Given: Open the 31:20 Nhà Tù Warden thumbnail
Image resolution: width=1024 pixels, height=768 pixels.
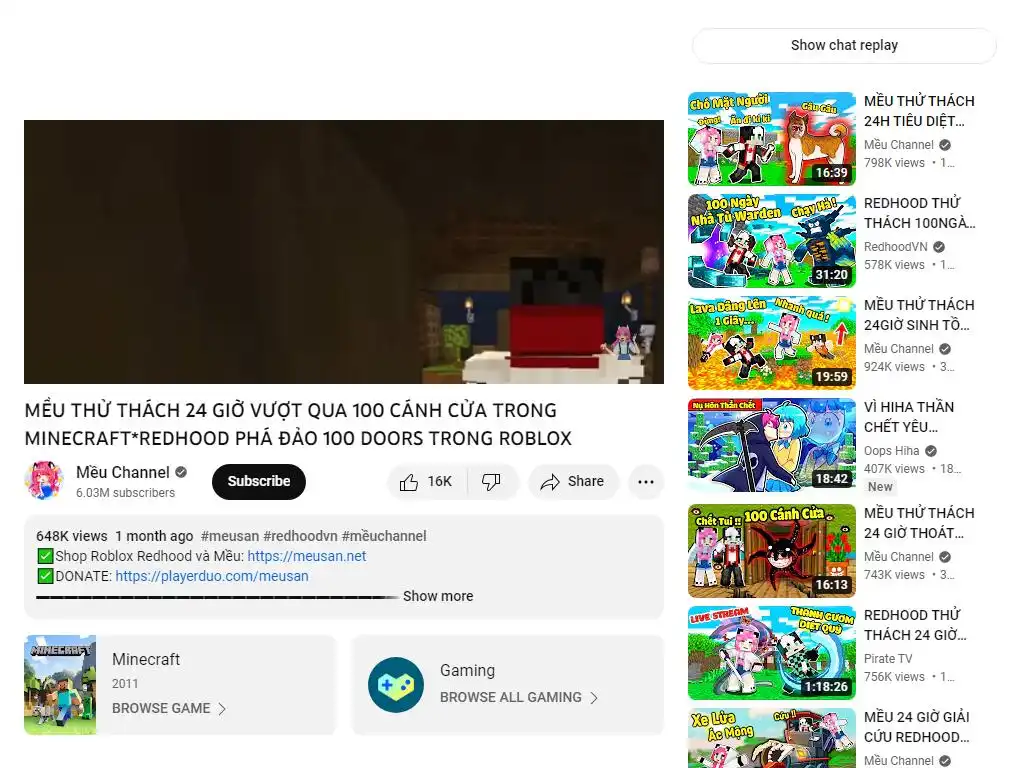Looking at the screenshot, I should click(771, 240).
